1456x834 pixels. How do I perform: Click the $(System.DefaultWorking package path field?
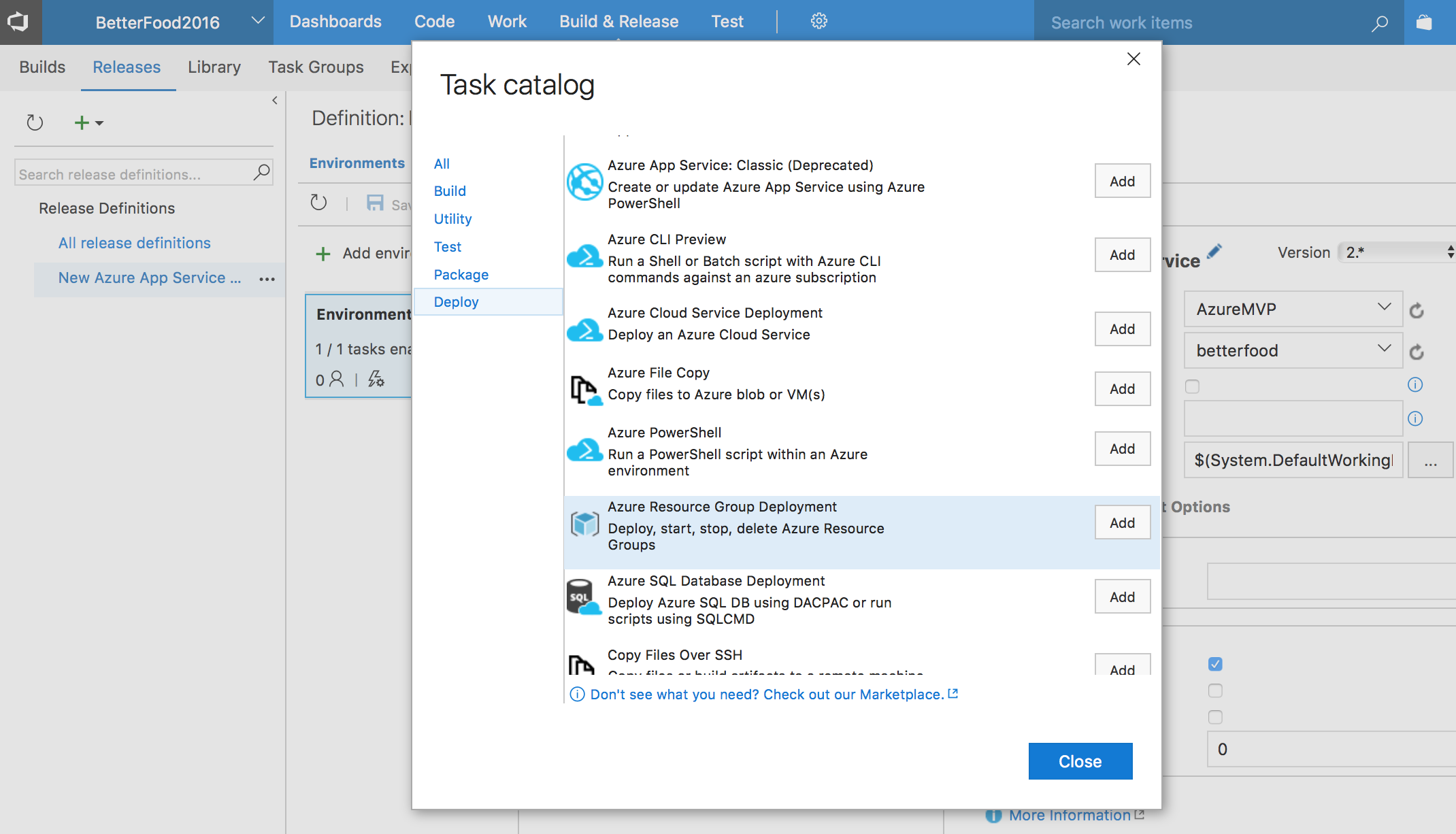click(1293, 460)
